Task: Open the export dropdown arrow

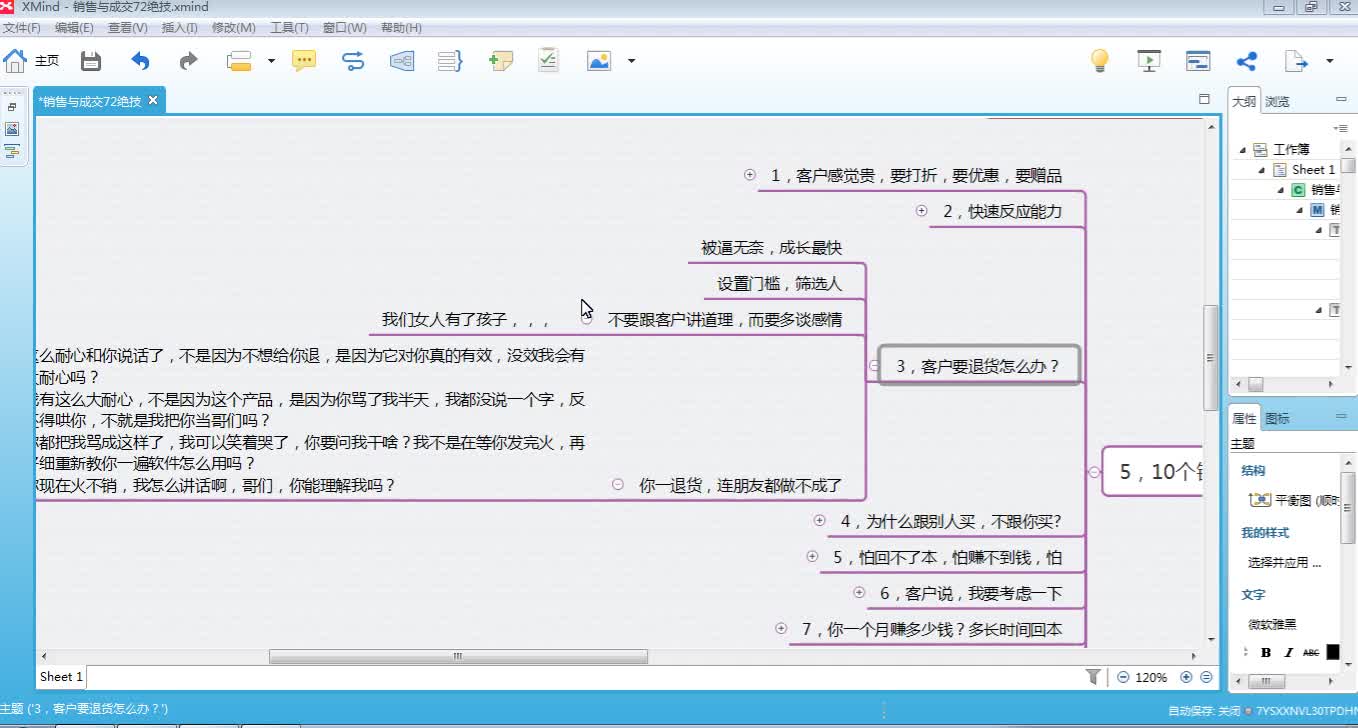Action: click(x=1330, y=61)
